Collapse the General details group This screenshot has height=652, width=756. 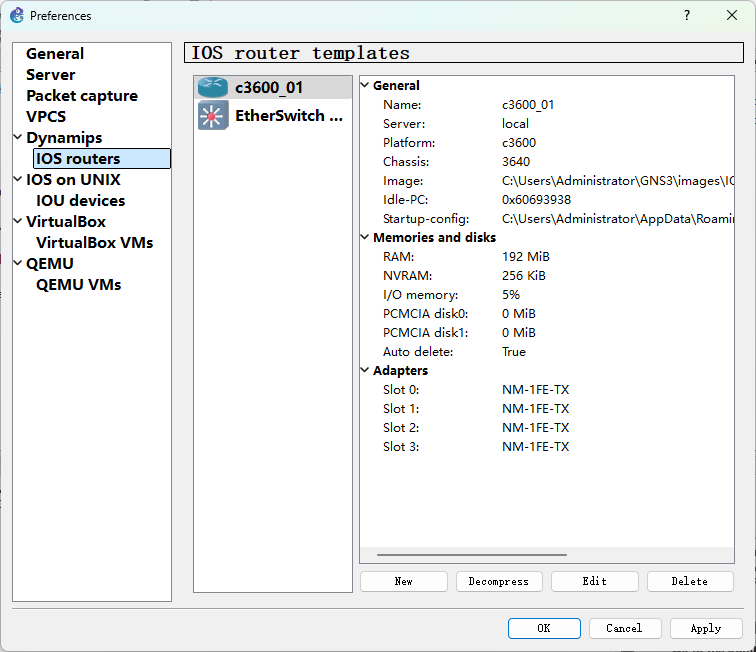[365, 85]
